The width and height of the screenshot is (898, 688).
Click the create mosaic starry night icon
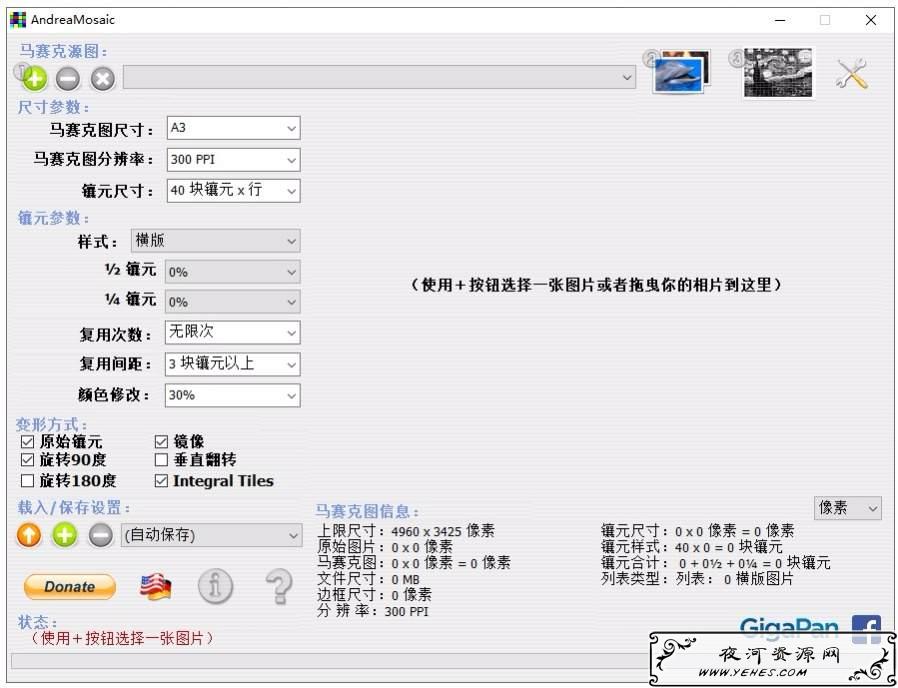tap(778, 72)
